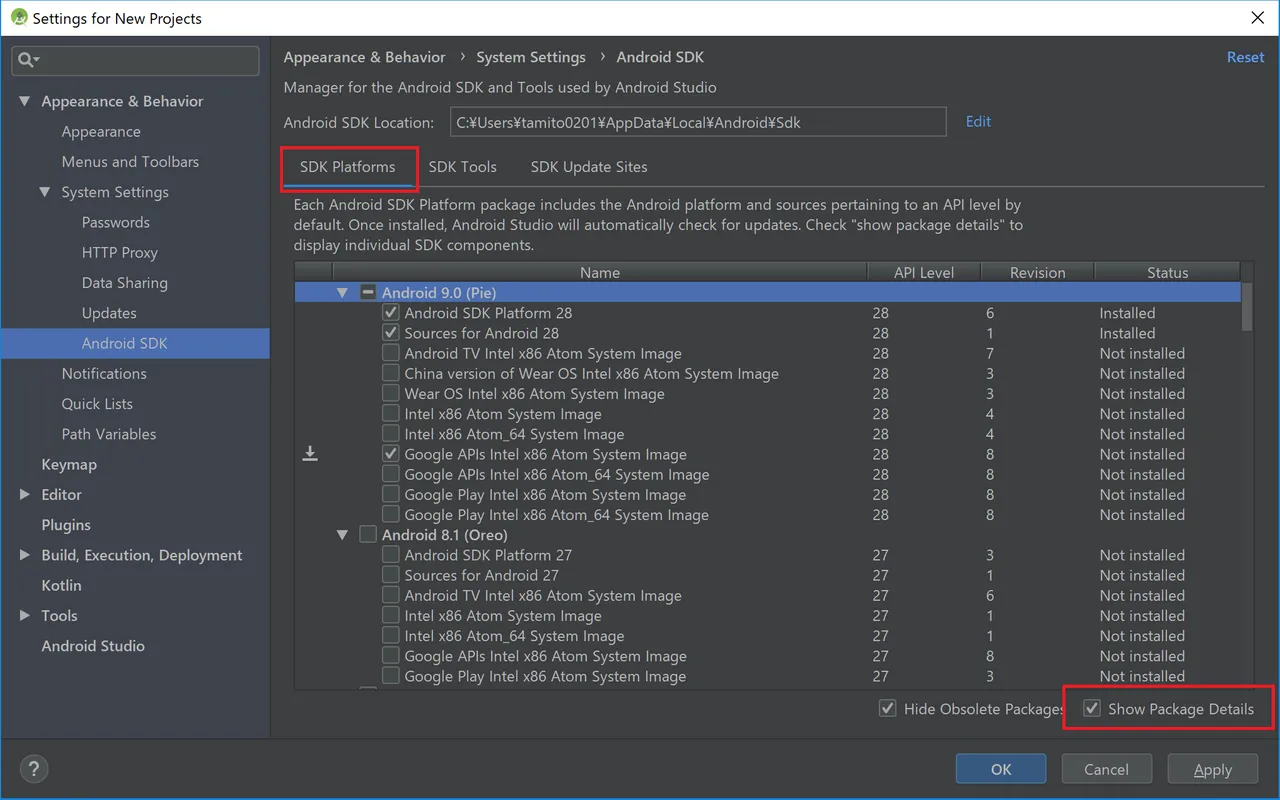Screen dimensions: 1280x800
Task: Check Intel x86 Atom_64 System Image API 28
Action: (x=391, y=434)
